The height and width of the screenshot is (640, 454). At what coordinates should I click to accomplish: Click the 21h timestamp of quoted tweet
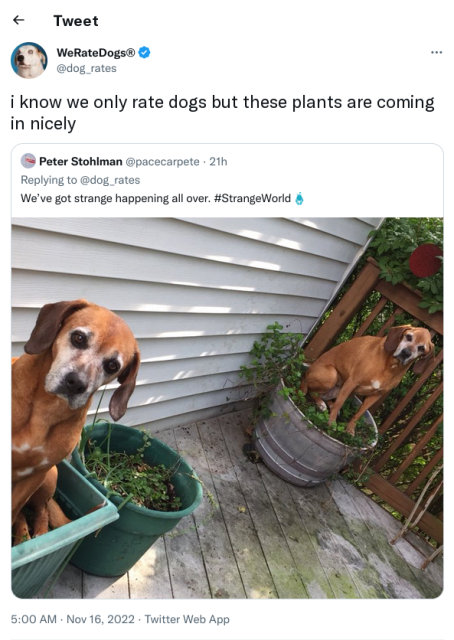click(218, 162)
